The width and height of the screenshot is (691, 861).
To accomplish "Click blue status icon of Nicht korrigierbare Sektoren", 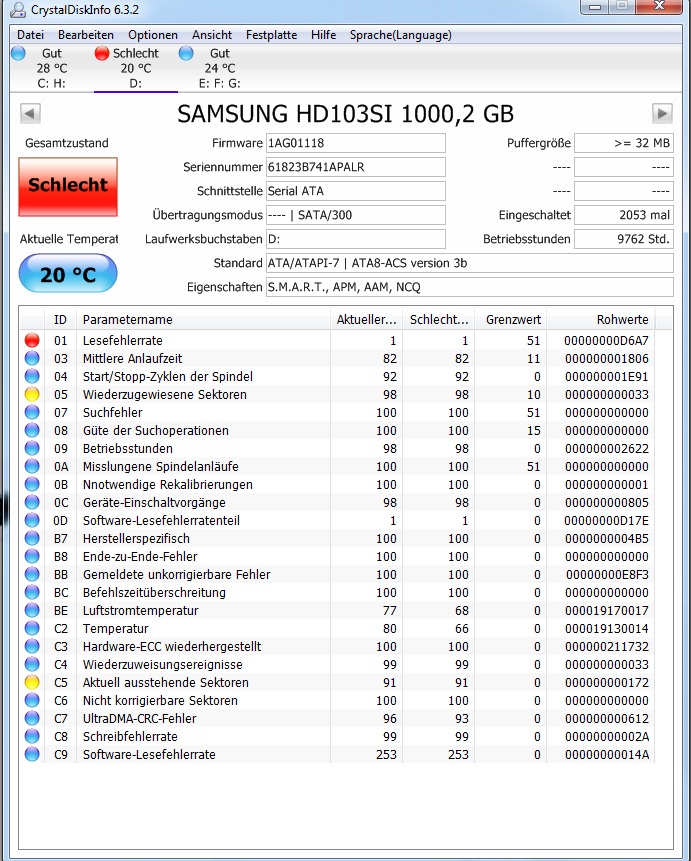I will [32, 701].
